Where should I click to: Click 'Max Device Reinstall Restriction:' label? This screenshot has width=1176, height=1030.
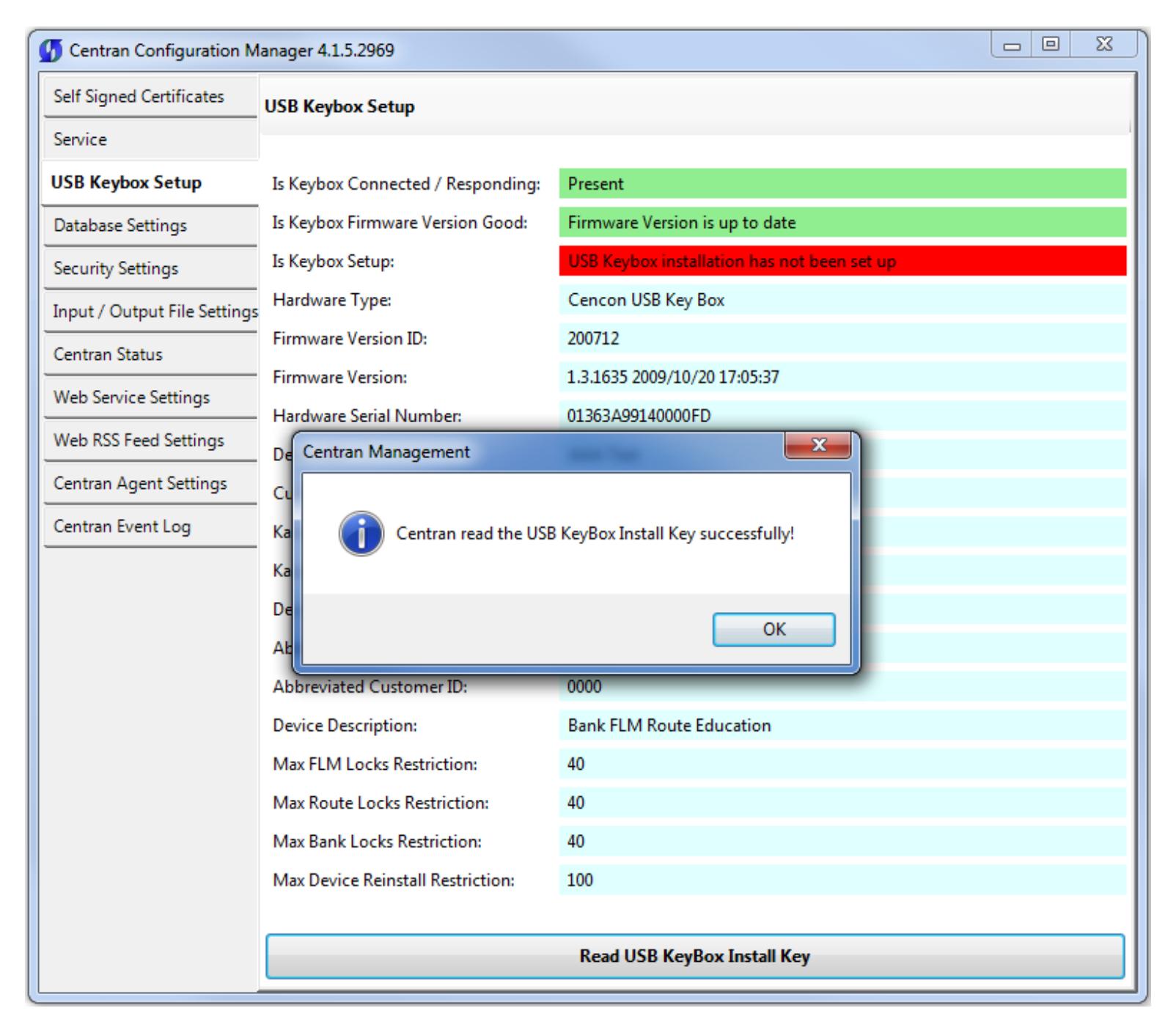394,880
